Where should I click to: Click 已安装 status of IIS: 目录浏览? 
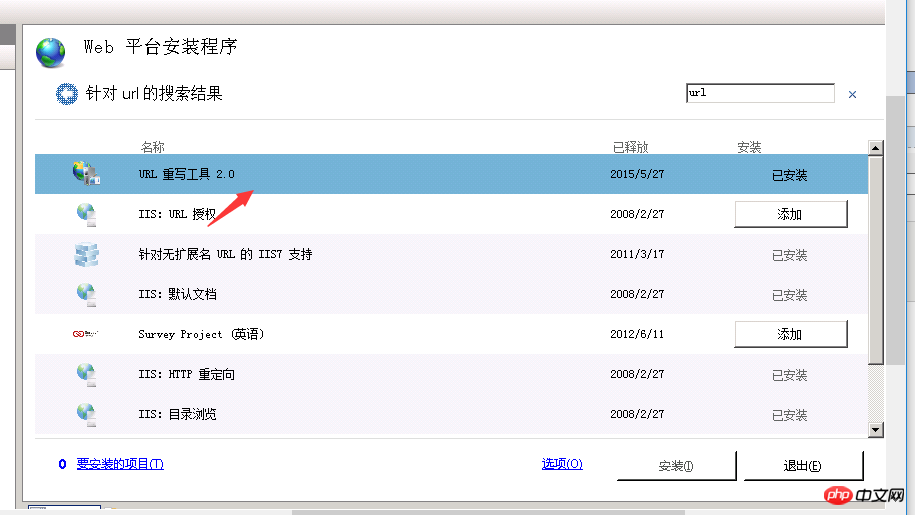790,415
